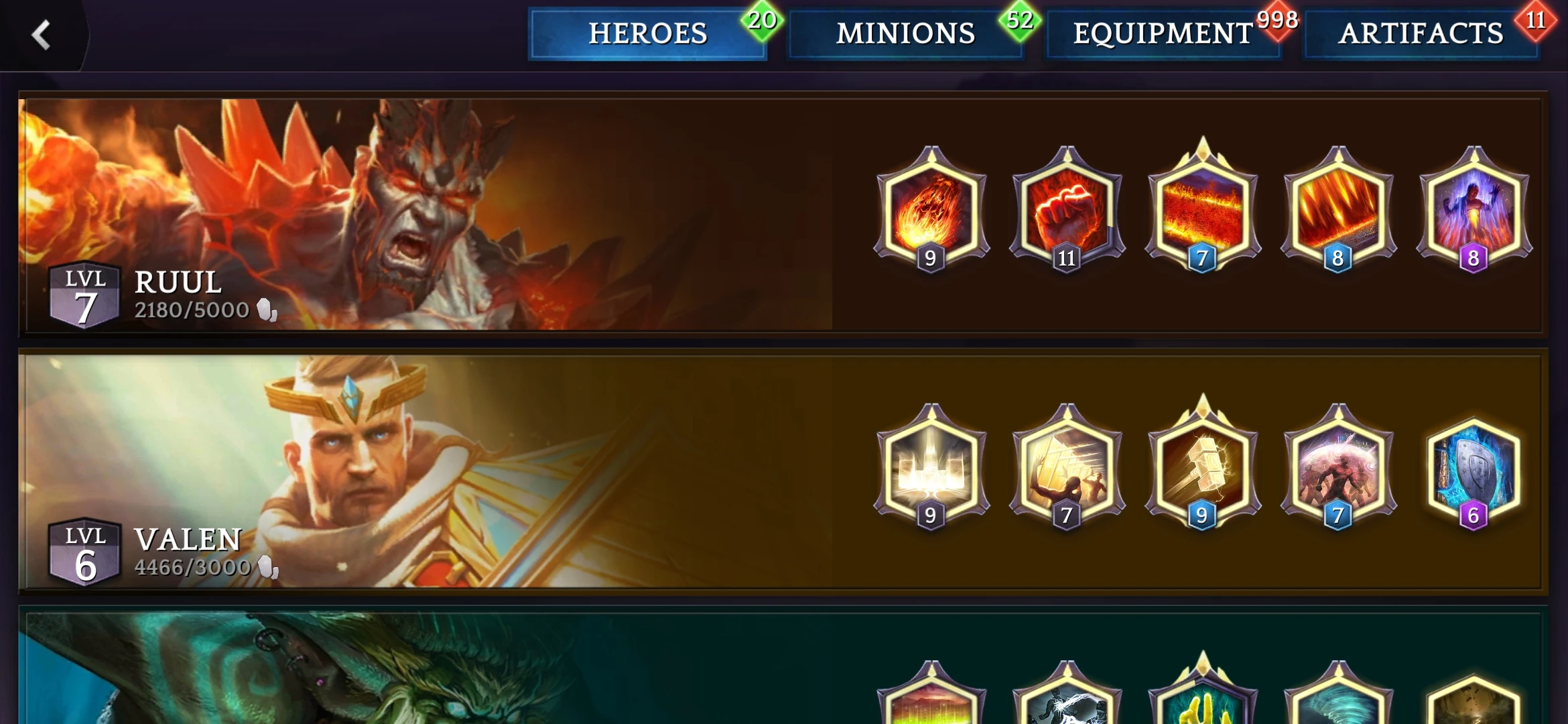This screenshot has width=1568, height=724.
Task: Switch to the Minions tab
Action: [906, 34]
